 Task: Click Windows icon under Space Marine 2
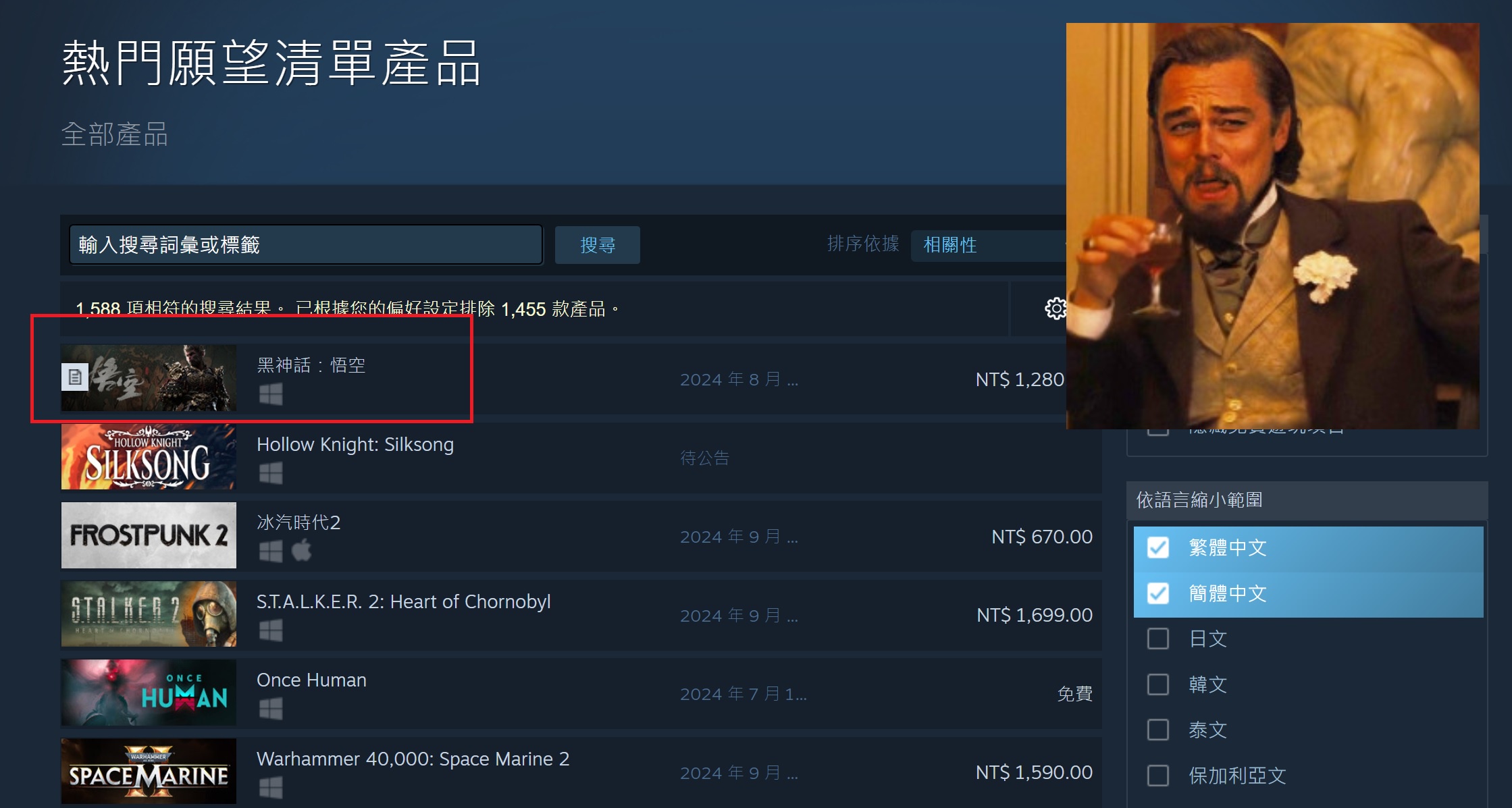click(x=271, y=788)
